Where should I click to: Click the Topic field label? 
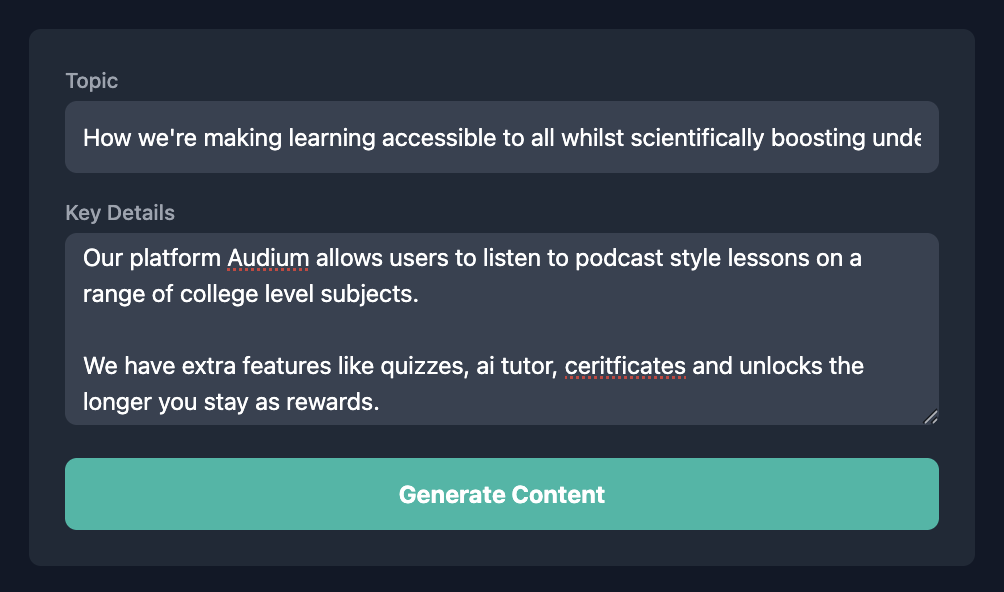(x=92, y=81)
